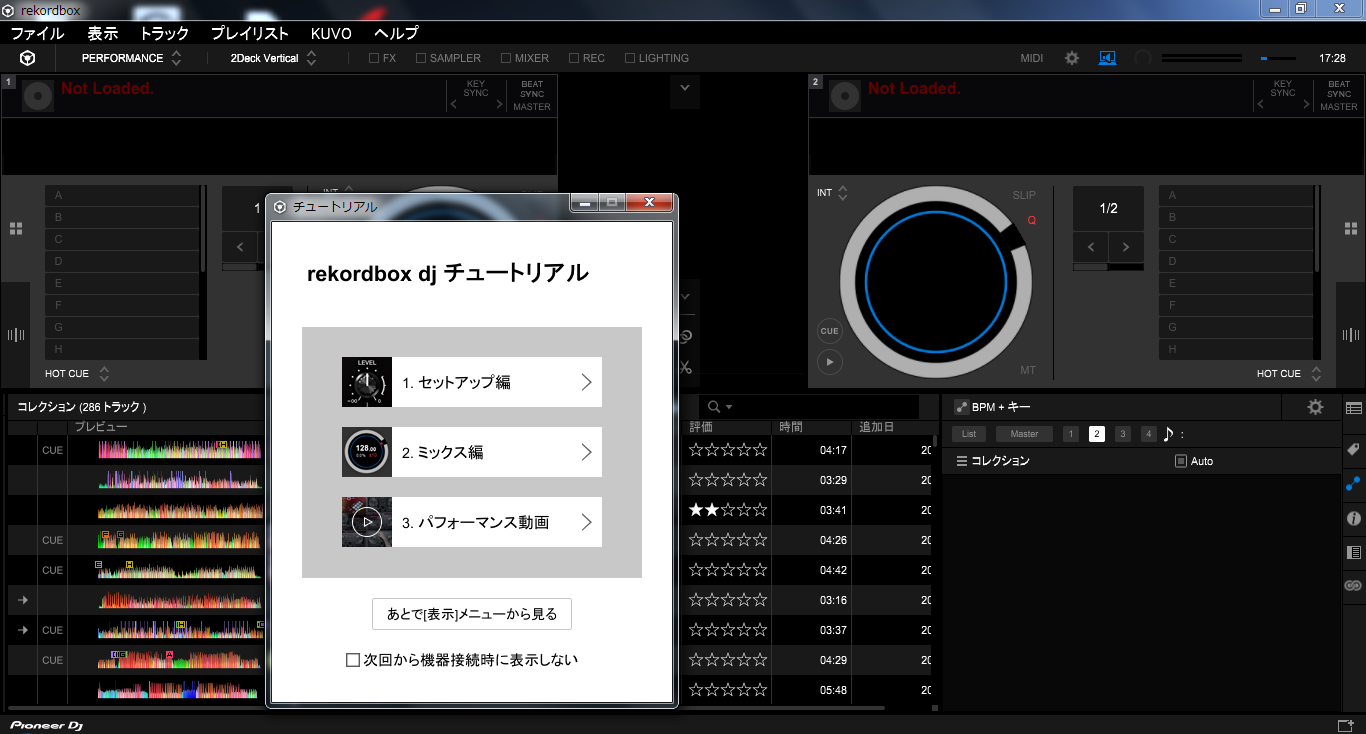Open the 2Deck Vertical layout dropdown

click(273, 58)
